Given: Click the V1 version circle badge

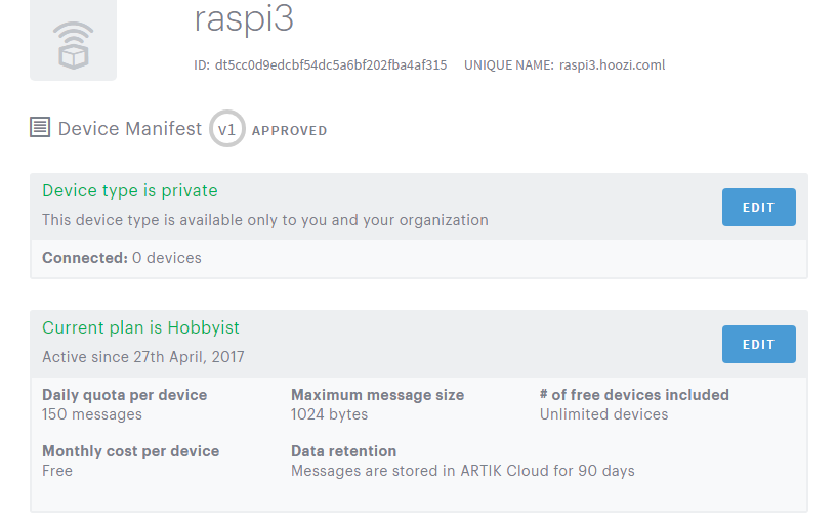Looking at the screenshot, I should [x=227, y=130].
